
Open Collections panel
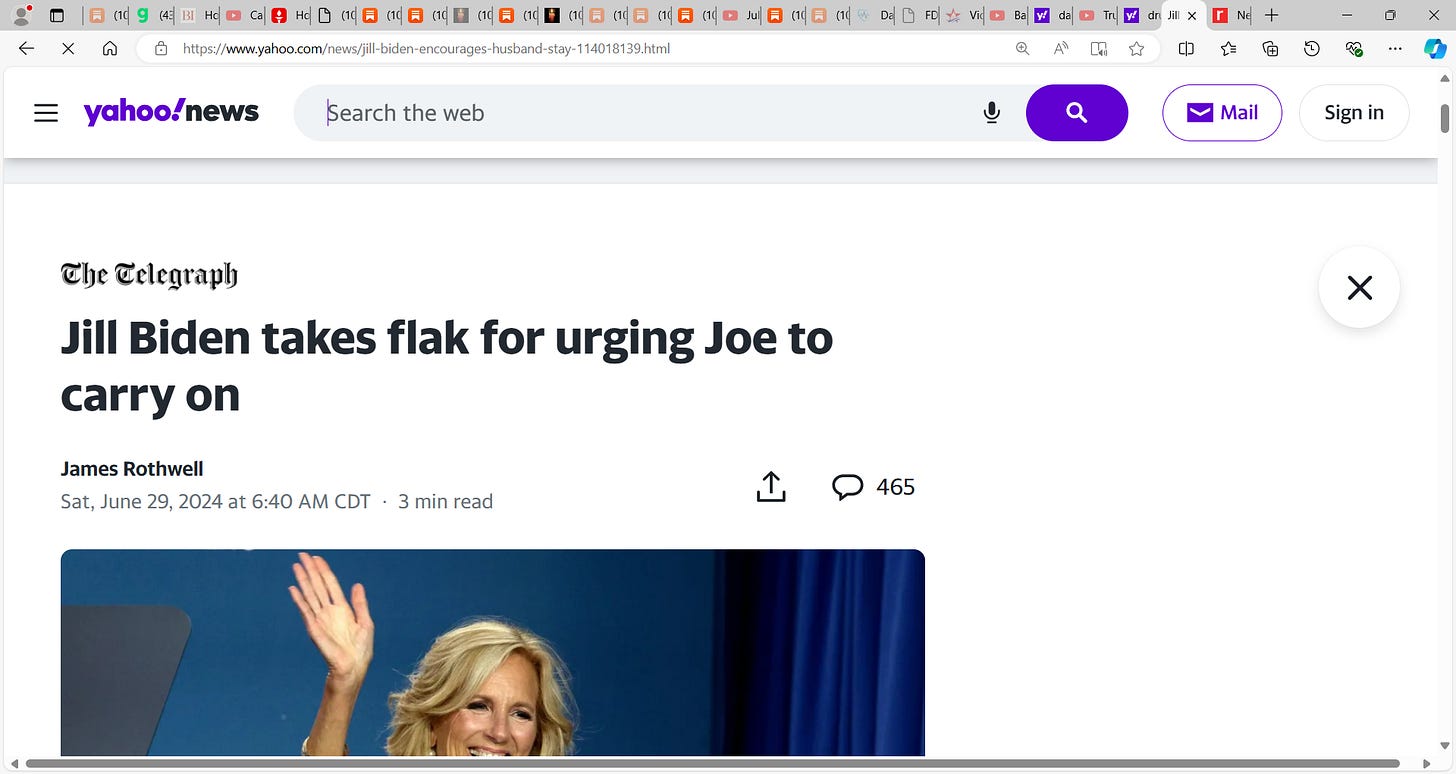click(x=1271, y=48)
